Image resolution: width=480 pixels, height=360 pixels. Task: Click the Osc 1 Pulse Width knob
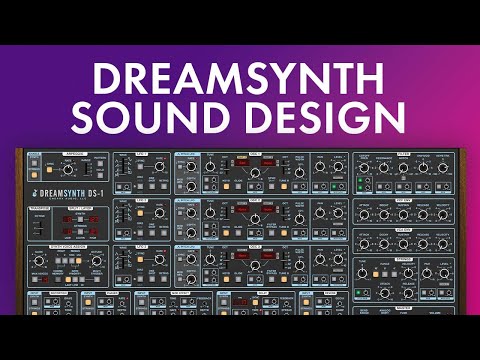pos(300,173)
